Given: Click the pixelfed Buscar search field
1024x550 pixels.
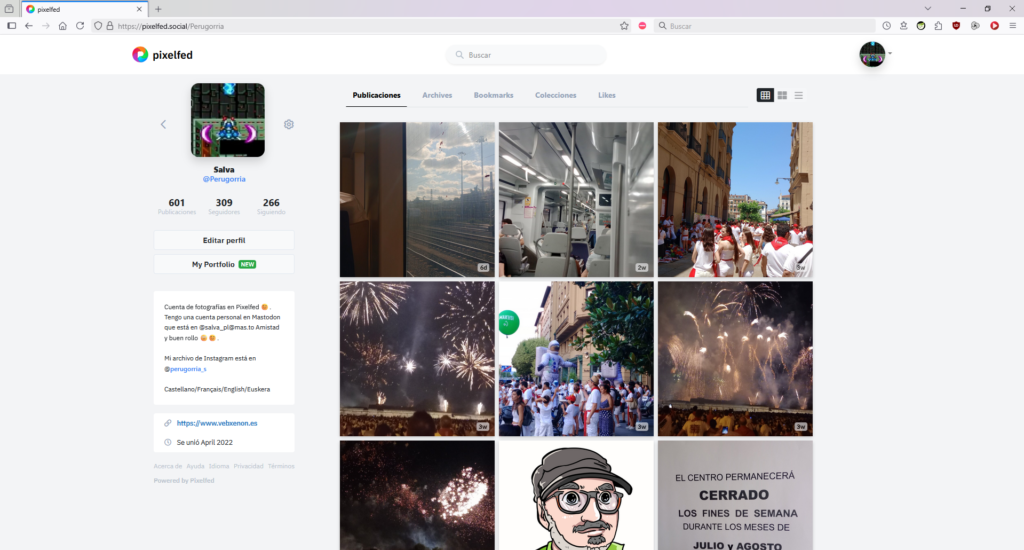Looking at the screenshot, I should pos(526,55).
